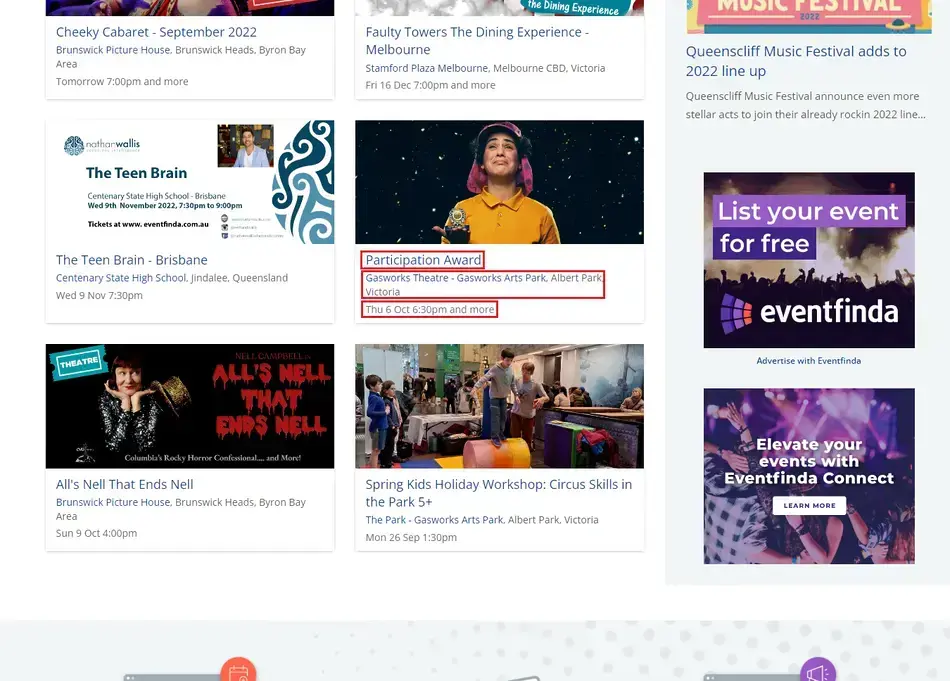Screen dimensions: 950x681
Task: Click the purple megaphone icon at page bottom
Action: coord(817,671)
